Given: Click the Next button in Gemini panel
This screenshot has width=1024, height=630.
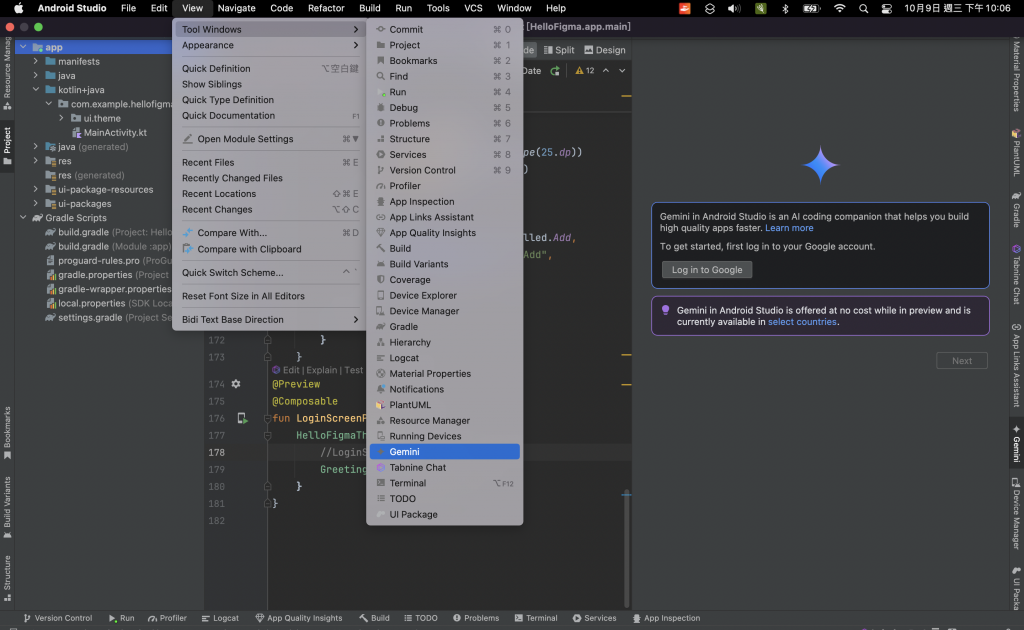Looking at the screenshot, I should coord(961,360).
